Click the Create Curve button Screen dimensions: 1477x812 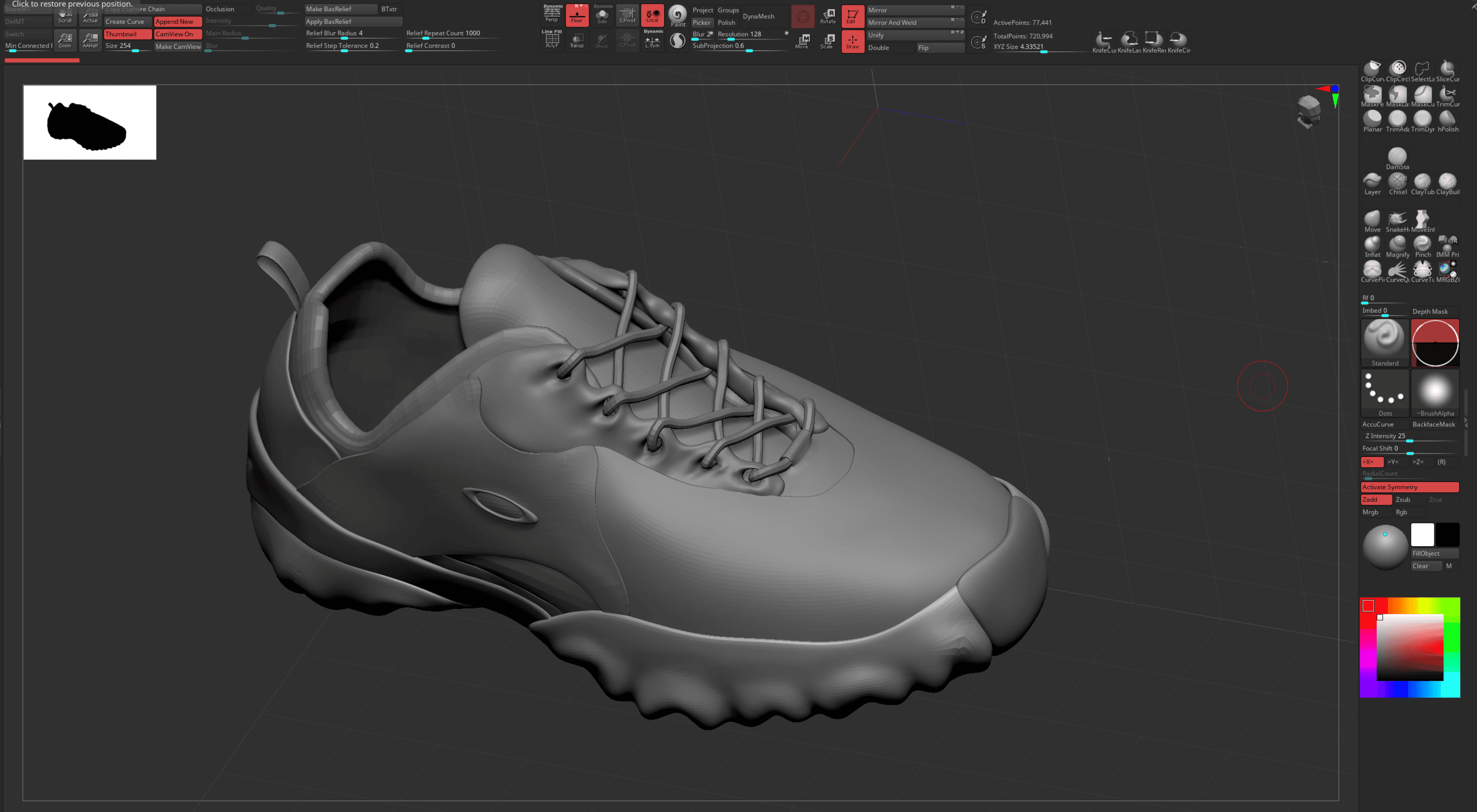(128, 22)
